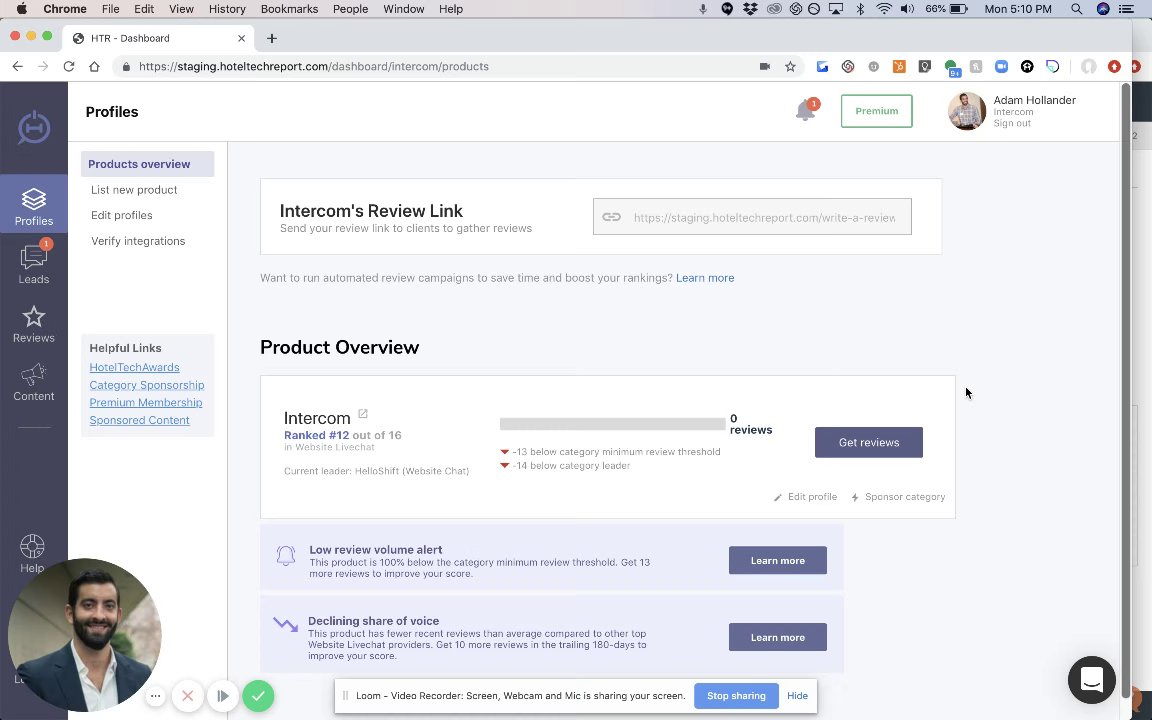
Task: Click camera icon in address bar
Action: (765, 66)
